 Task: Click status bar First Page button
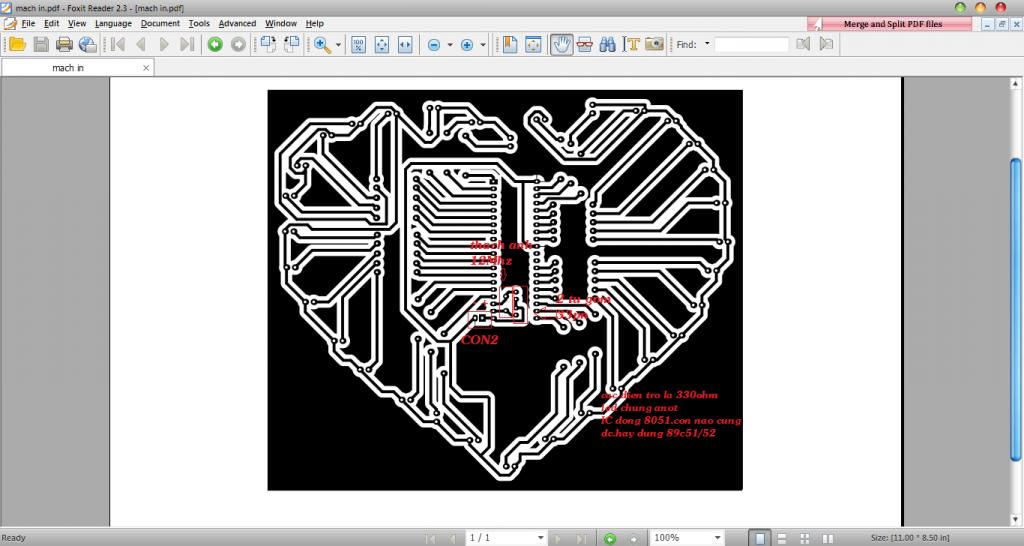(430, 538)
